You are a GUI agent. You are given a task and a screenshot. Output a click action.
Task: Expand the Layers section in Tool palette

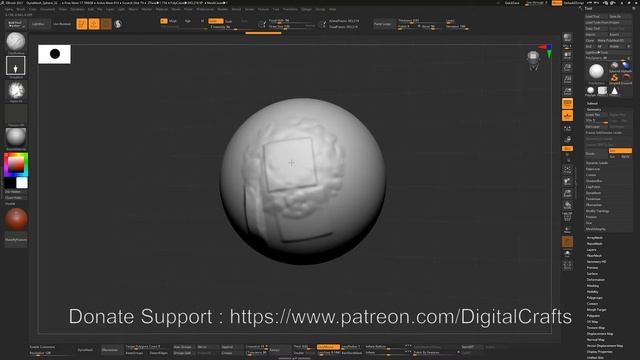point(591,249)
